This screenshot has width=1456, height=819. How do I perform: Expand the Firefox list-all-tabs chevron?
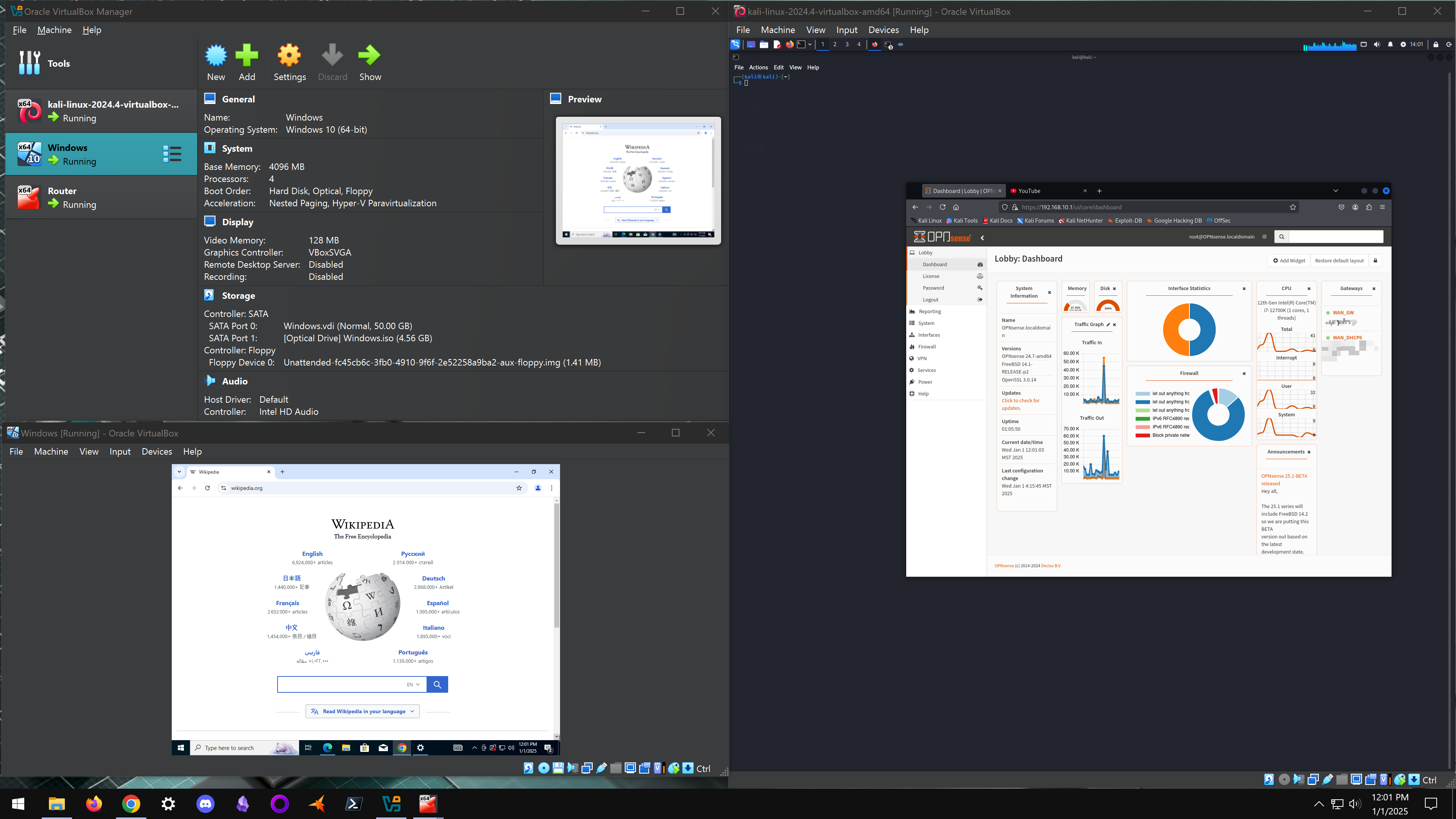click(1335, 191)
